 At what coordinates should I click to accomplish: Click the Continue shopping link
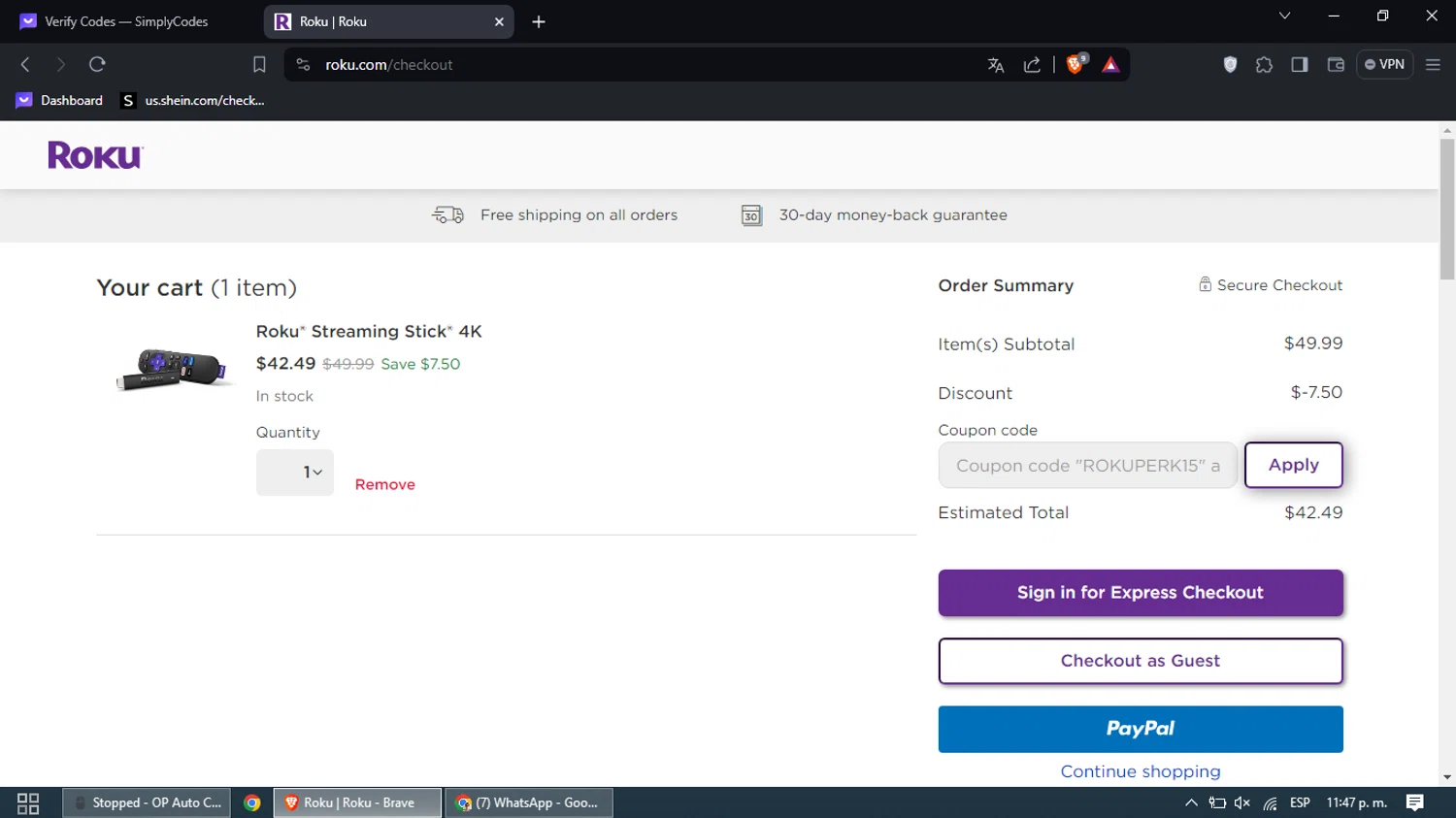pyautogui.click(x=1141, y=771)
